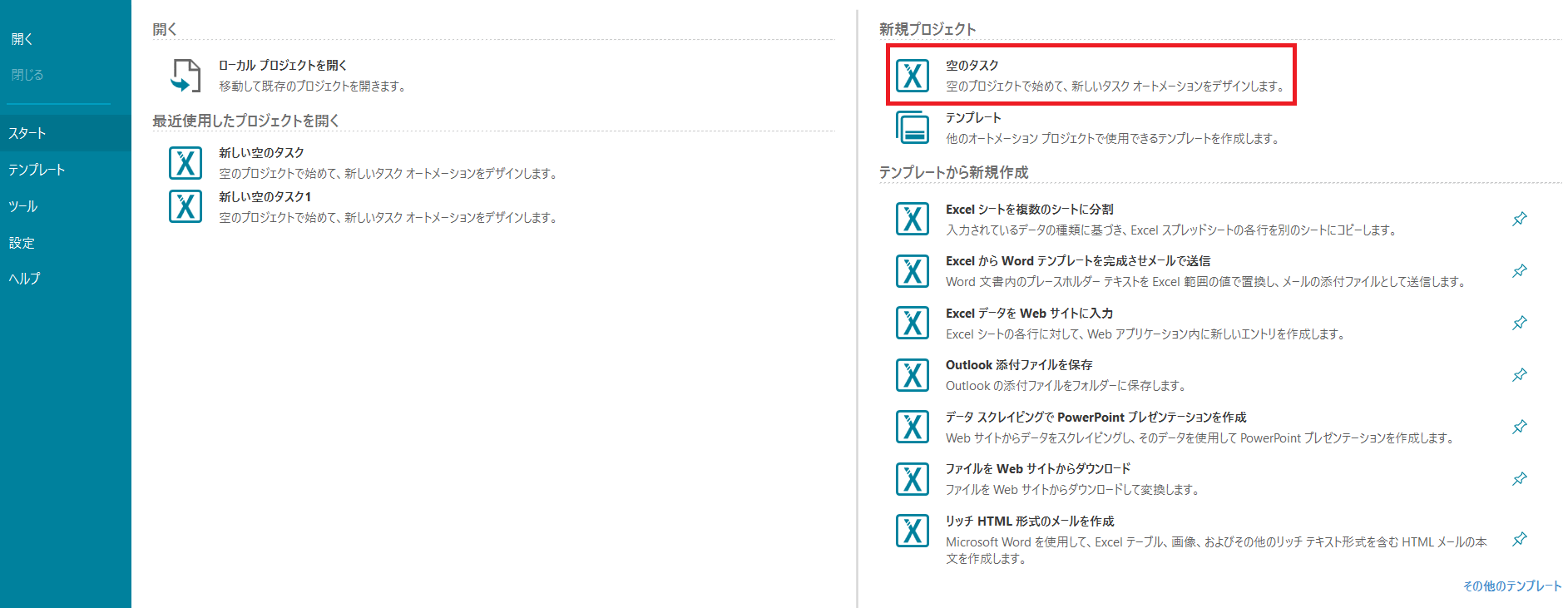This screenshot has height=608, width=1568.
Task: Click icon for PowerPoint プレゼンテーション scraping template
Action: [x=913, y=428]
